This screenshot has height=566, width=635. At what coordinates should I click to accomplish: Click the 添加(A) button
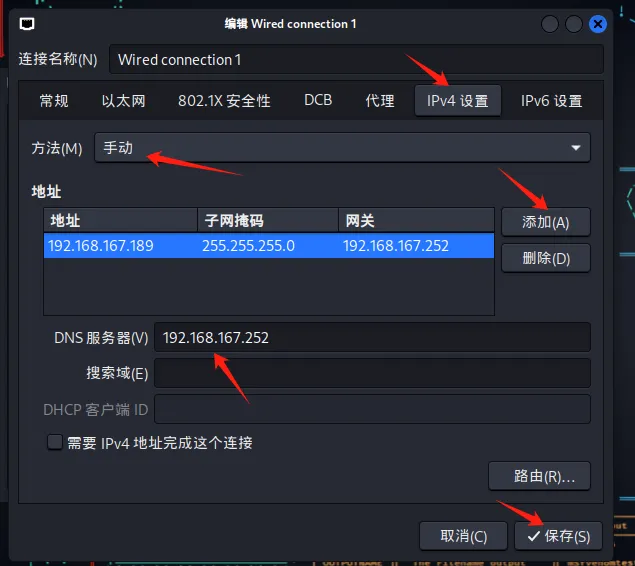click(546, 222)
